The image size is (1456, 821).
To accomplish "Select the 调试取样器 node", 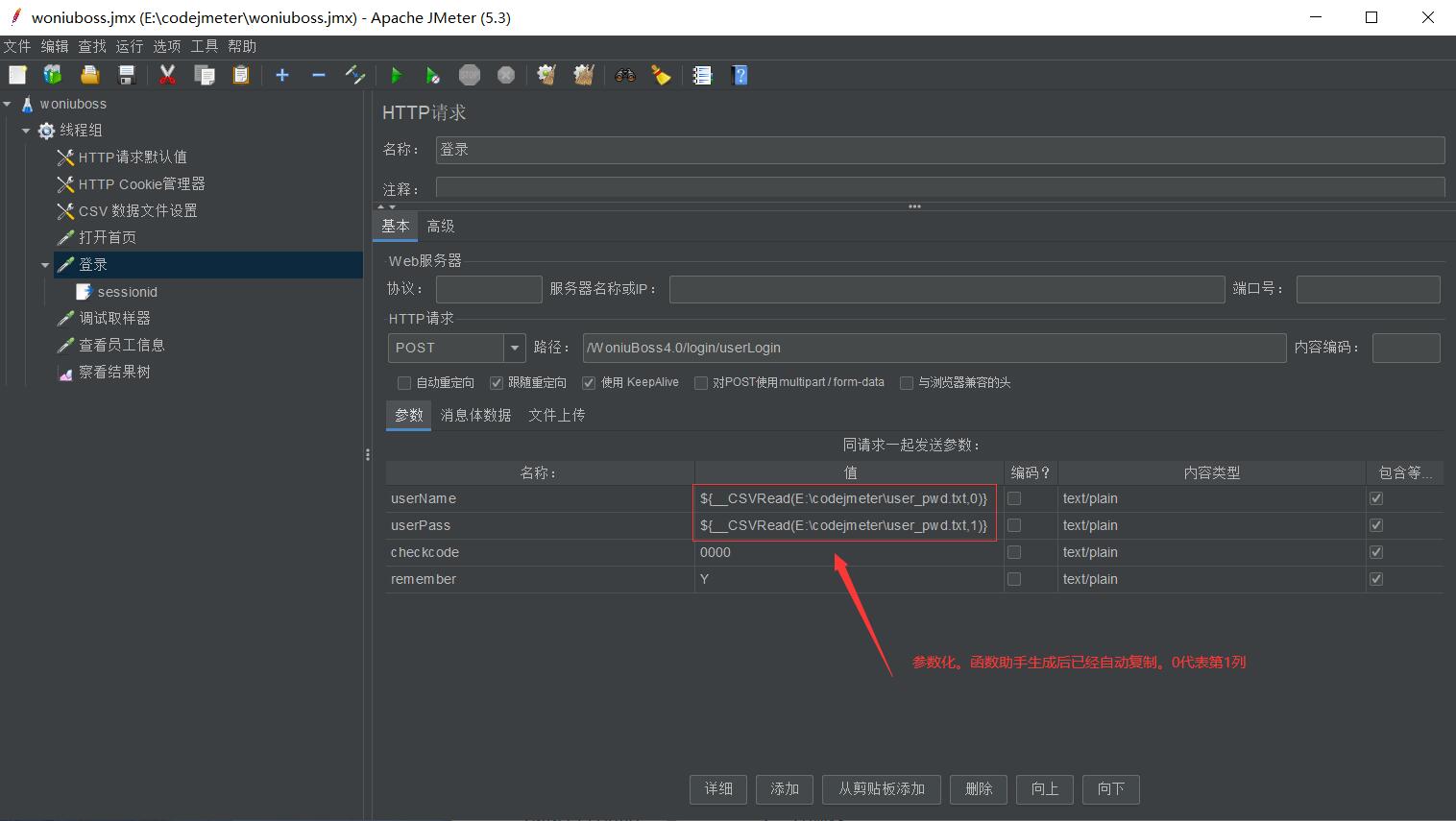I will tap(114, 319).
